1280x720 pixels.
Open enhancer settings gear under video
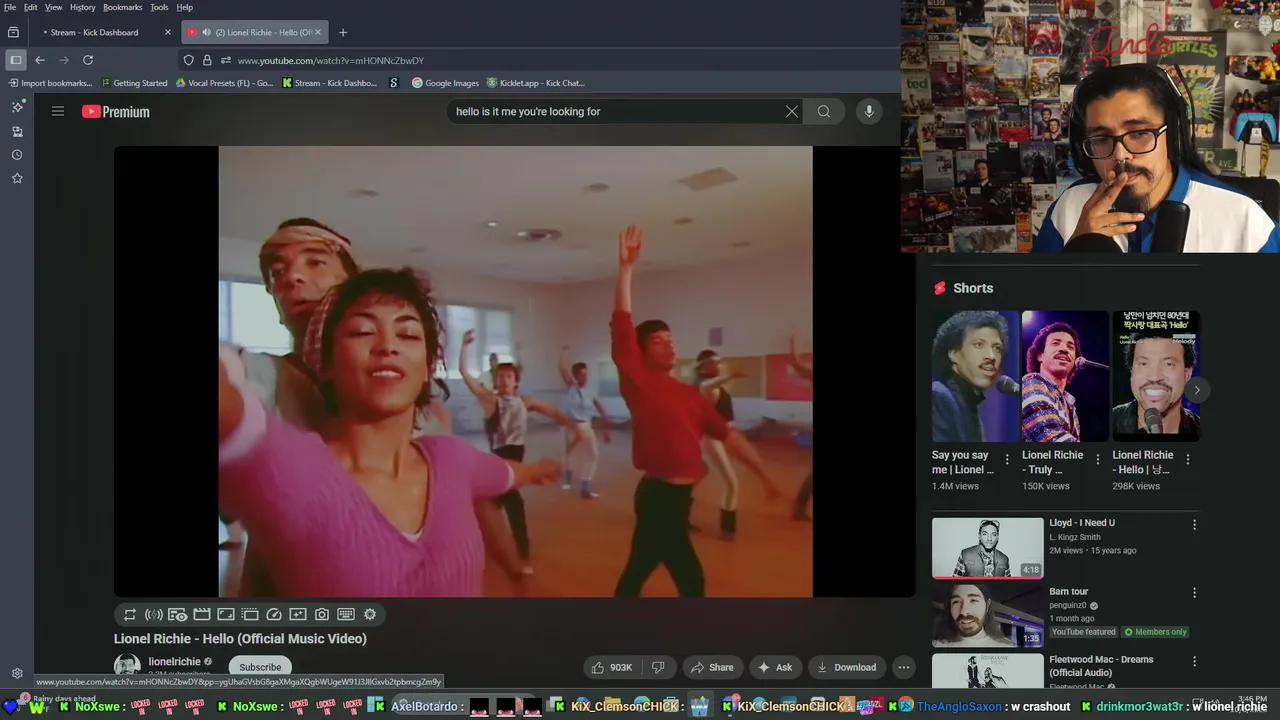[x=370, y=614]
